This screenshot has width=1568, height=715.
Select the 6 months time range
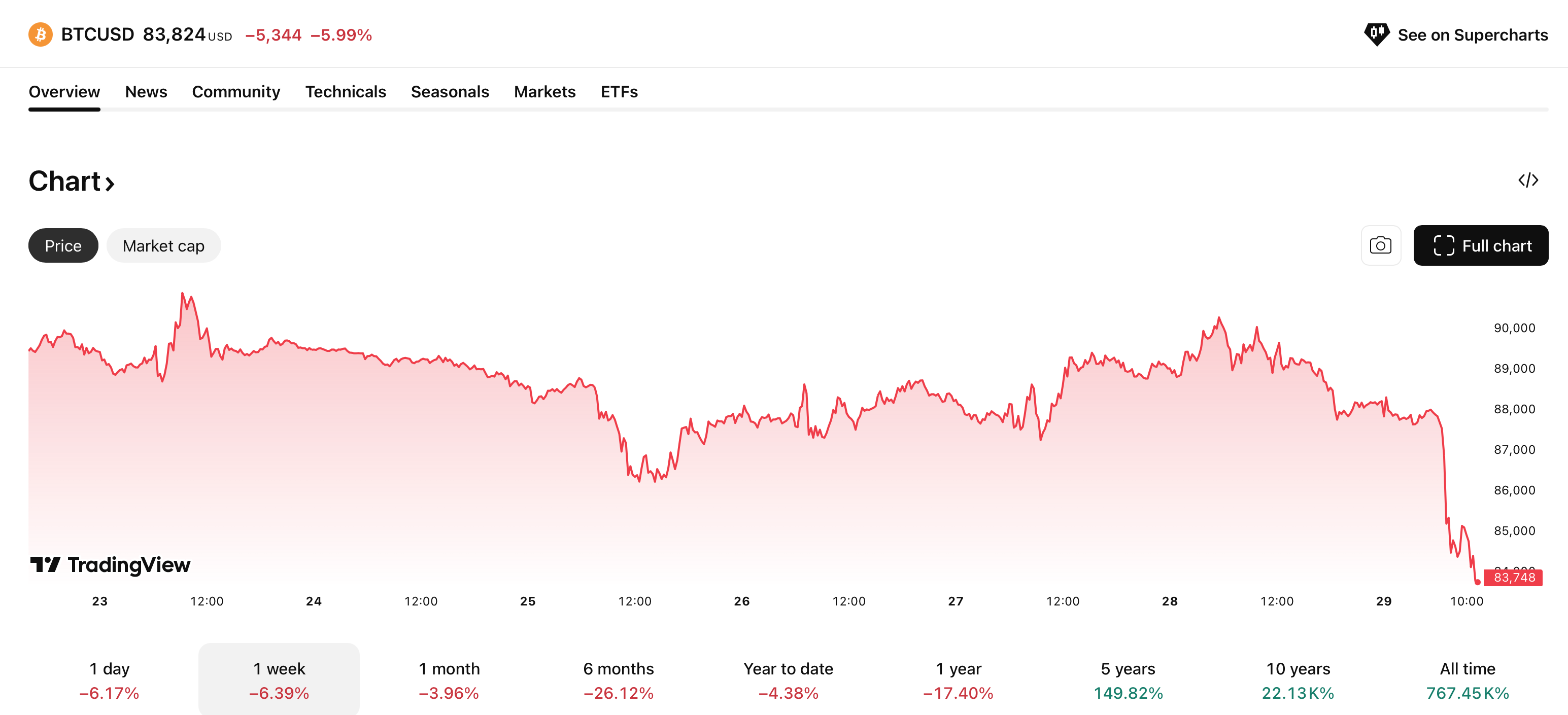(x=618, y=680)
